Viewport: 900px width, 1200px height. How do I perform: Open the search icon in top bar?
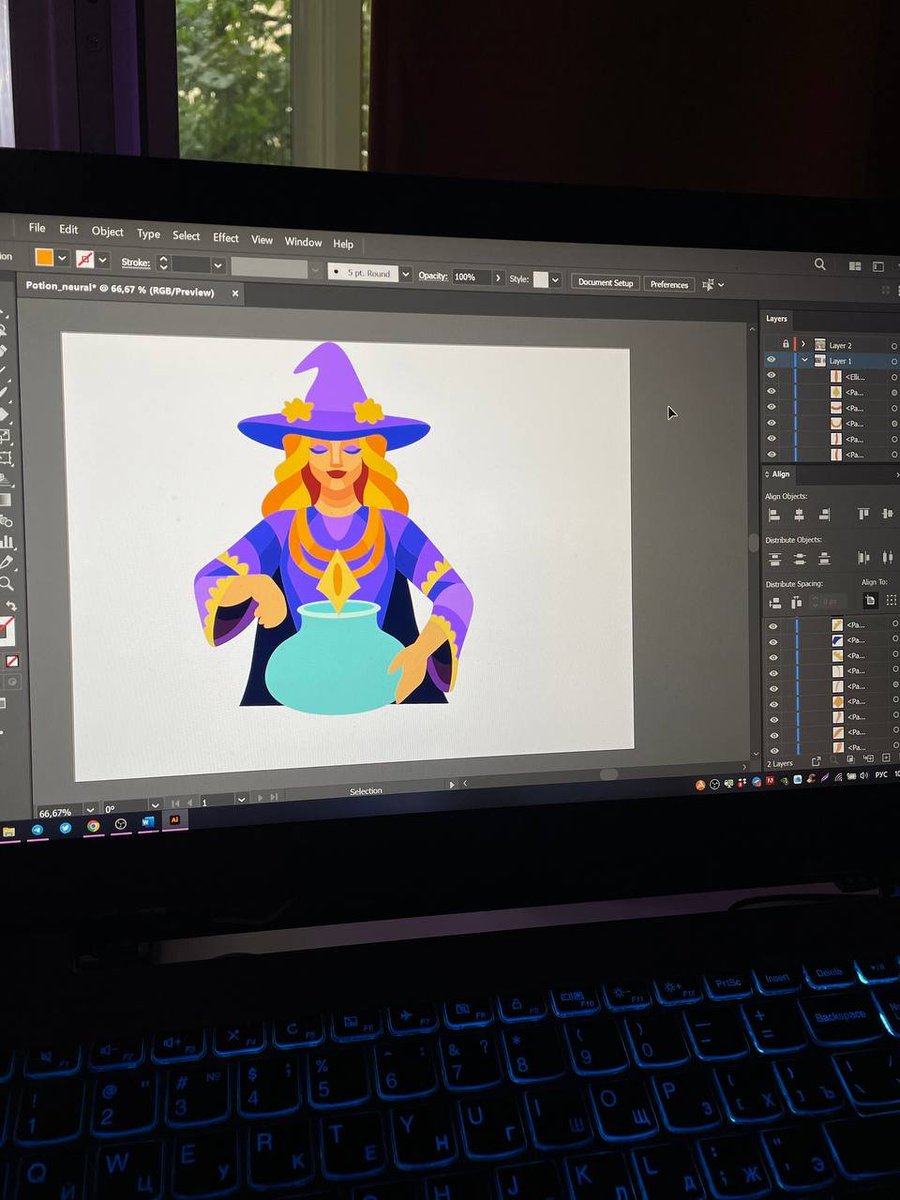coord(820,264)
